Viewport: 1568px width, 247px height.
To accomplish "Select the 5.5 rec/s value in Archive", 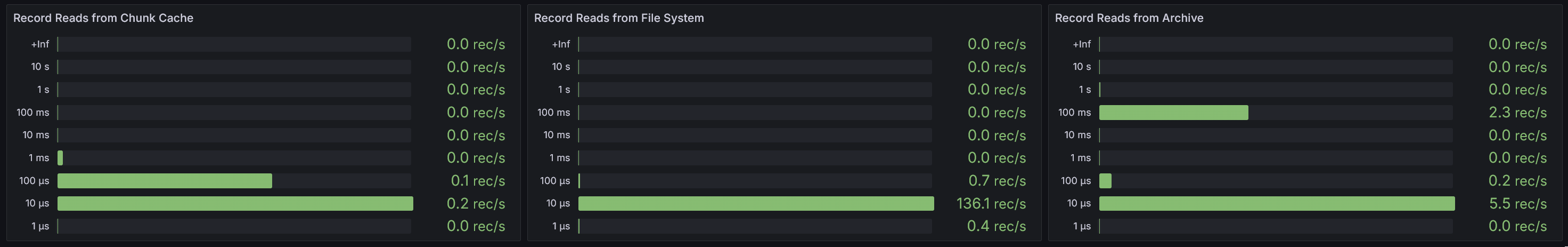I will tap(1517, 204).
